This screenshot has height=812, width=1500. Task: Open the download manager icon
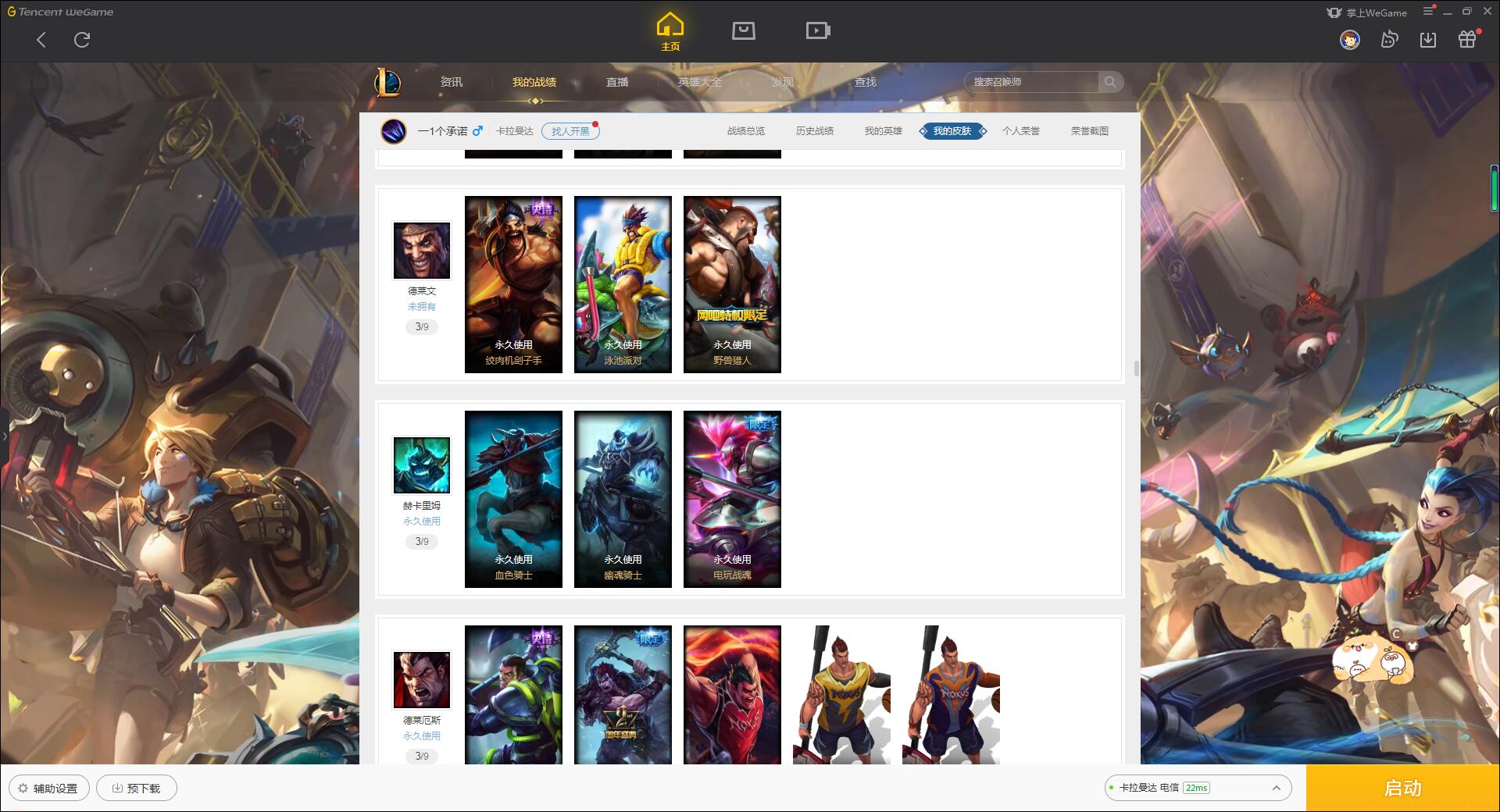[1428, 40]
